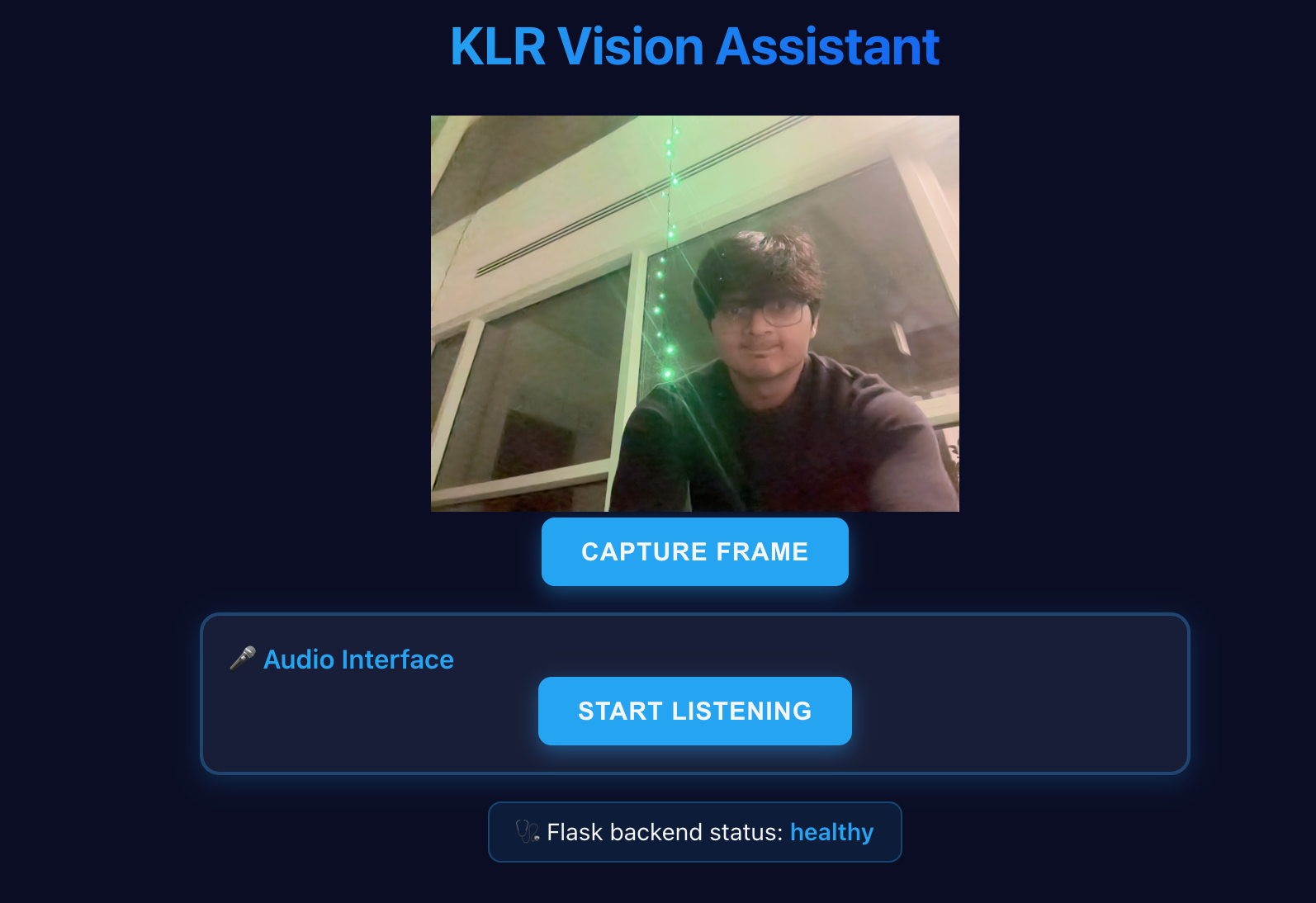Click the word Interface in panel heading

point(397,660)
